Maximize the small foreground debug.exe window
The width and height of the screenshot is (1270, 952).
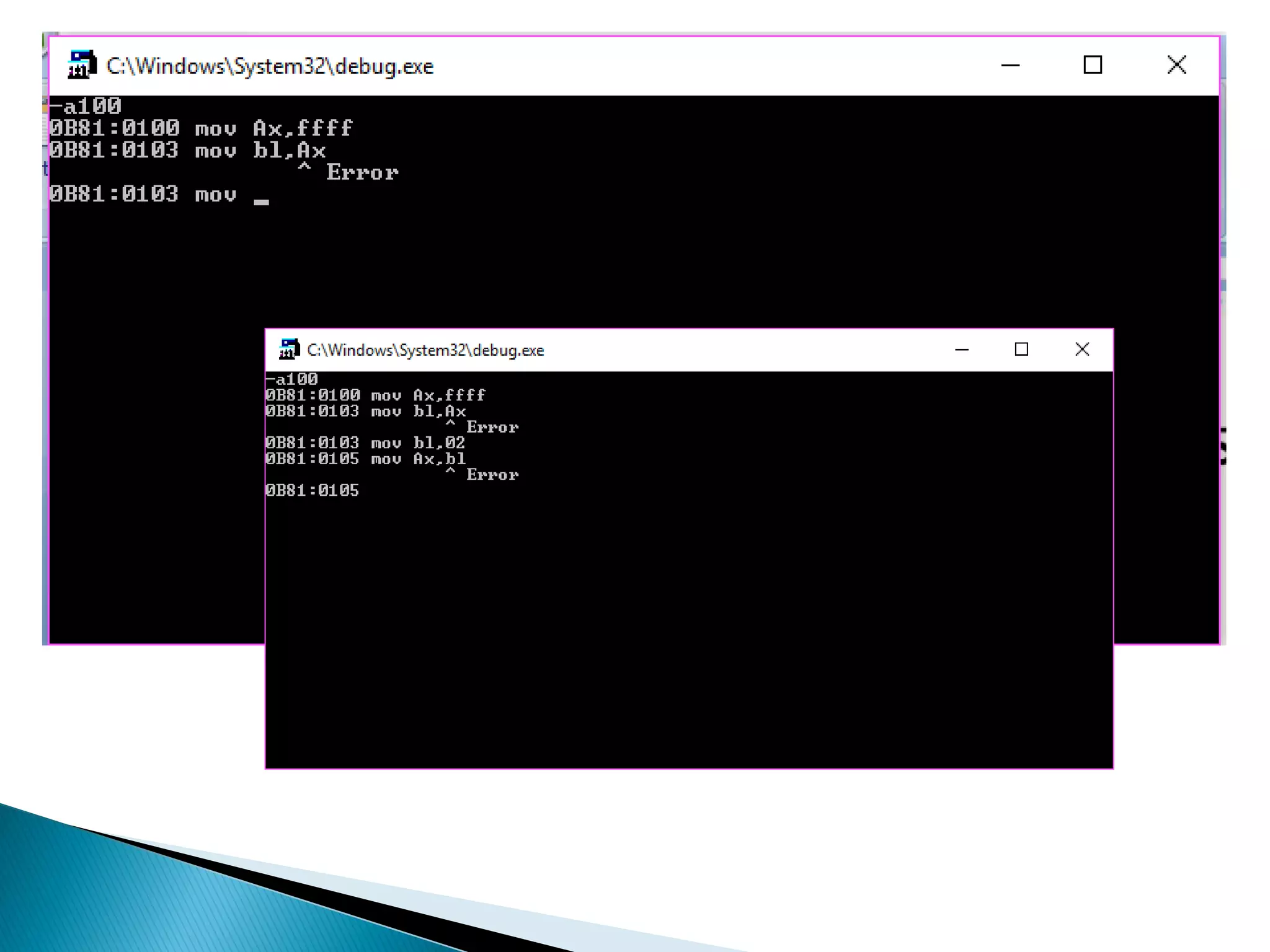coord(1021,350)
